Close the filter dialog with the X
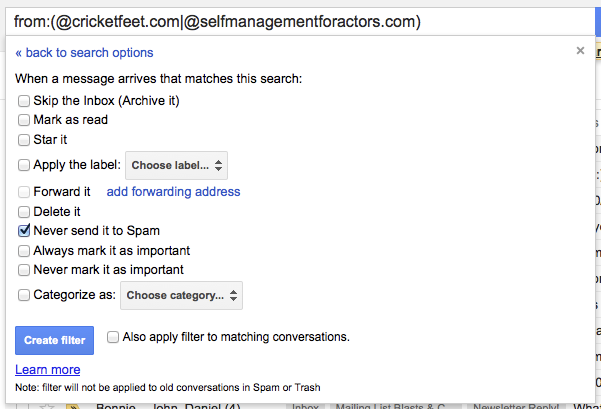 [580, 51]
